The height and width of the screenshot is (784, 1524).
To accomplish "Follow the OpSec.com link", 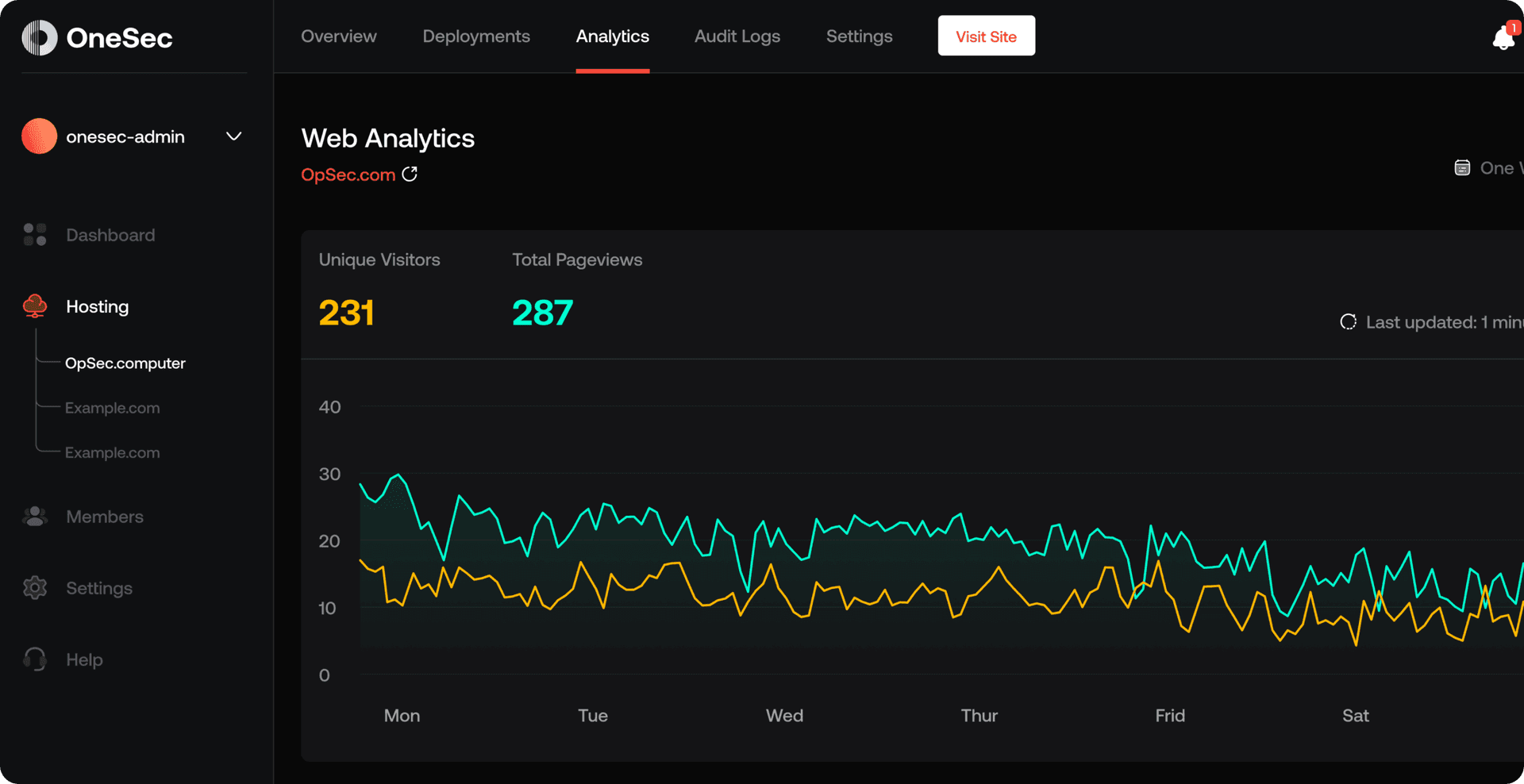I will pos(348,175).
